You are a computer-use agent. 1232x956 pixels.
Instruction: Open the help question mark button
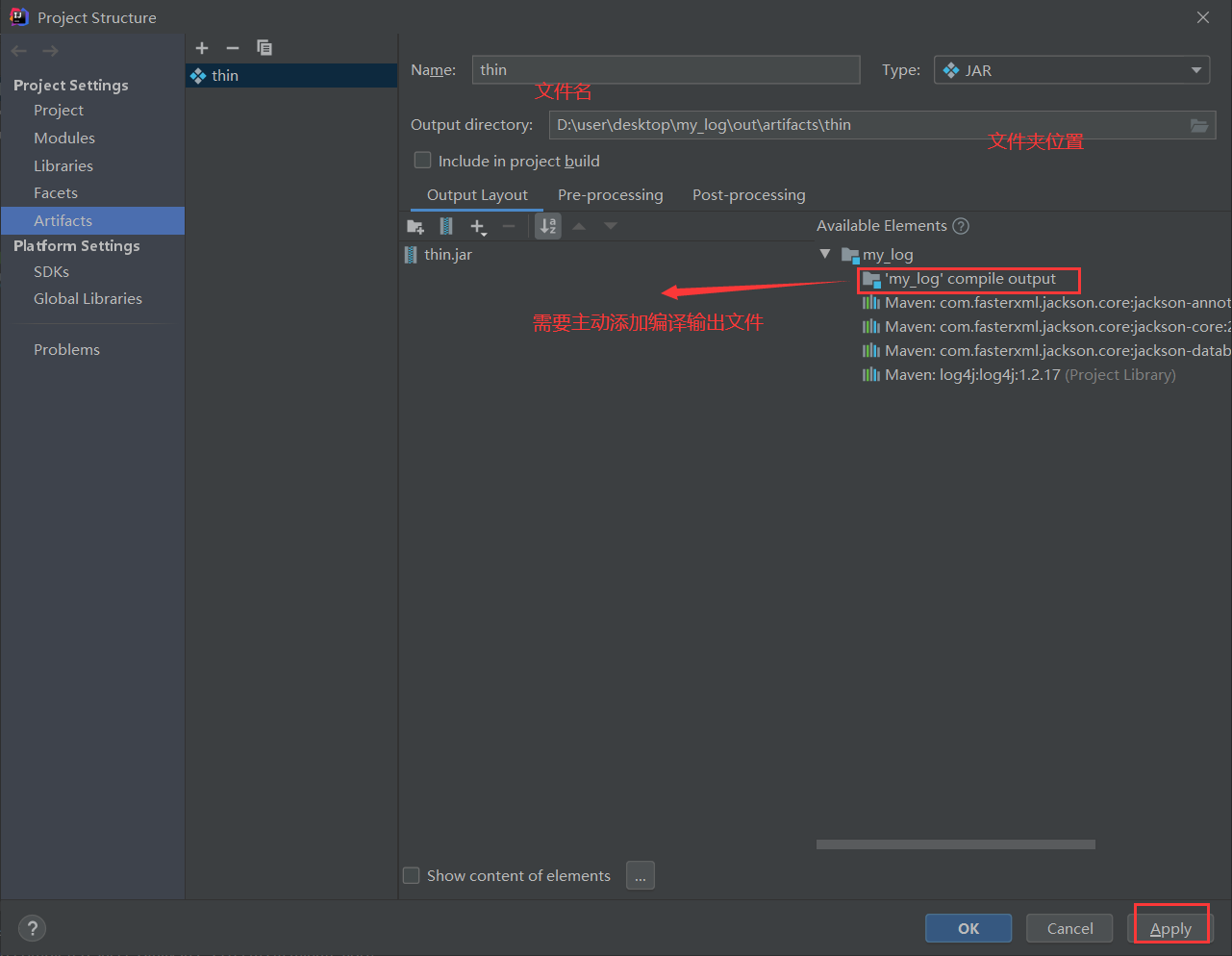[33, 928]
